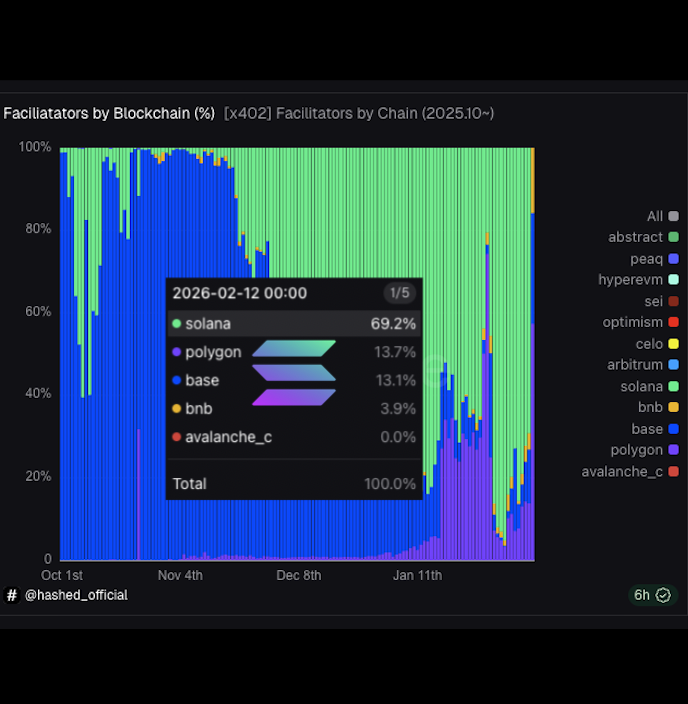Screen dimensions: 688x704
Task: Toggle the peaq legend swatch
Action: click(x=673, y=259)
